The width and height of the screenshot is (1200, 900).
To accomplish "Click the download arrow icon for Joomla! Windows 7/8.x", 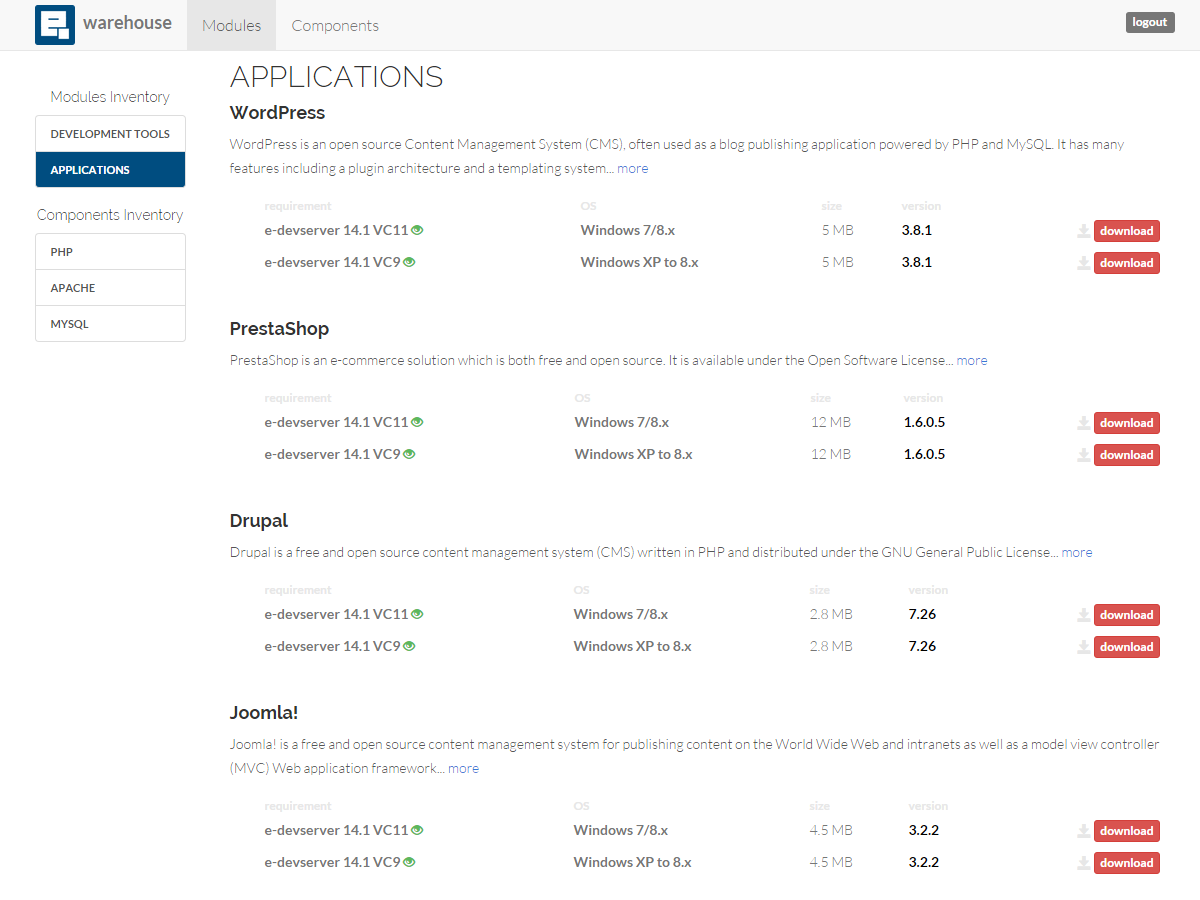I will click(1083, 830).
